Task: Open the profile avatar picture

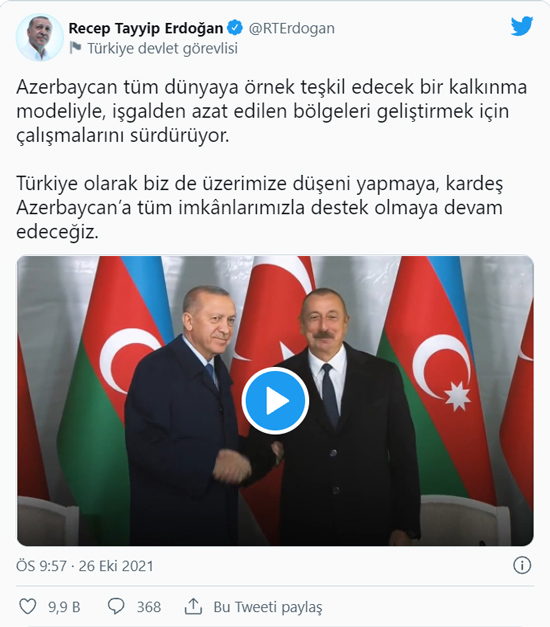Action: click(39, 38)
